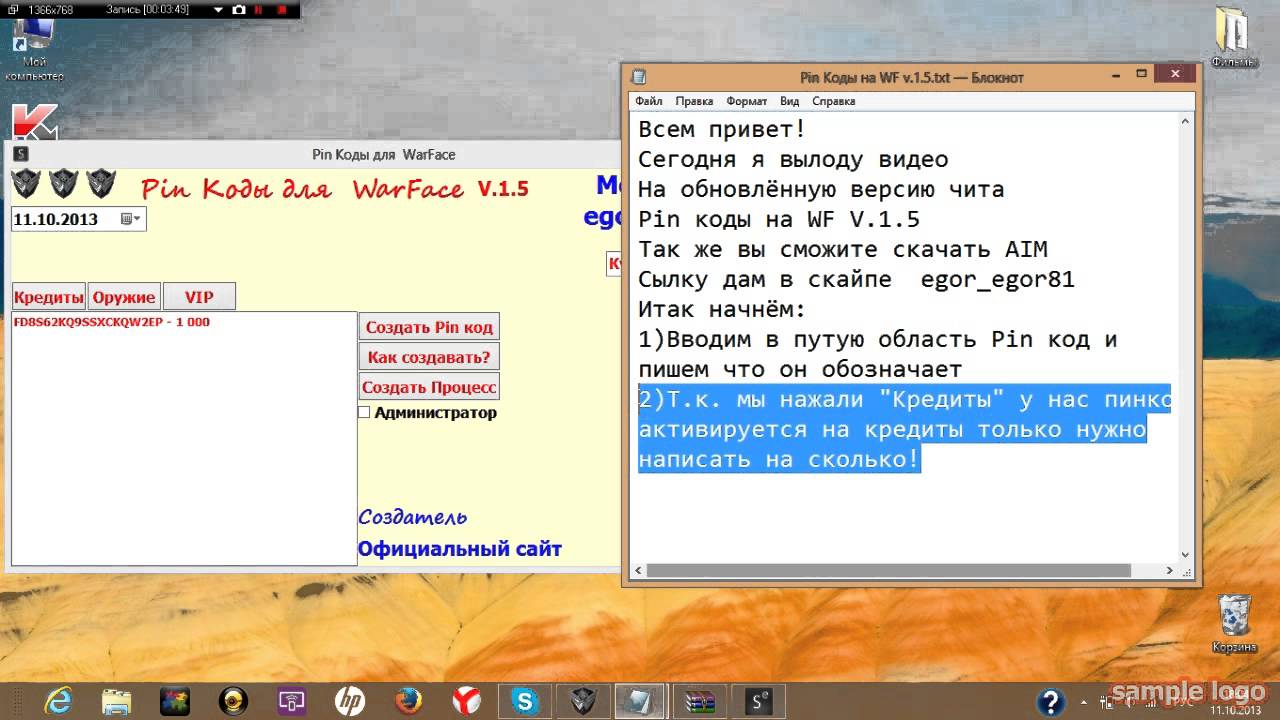Screen dimensions: 1280x720
Task: Switch to the Warface emblem taskbar app
Action: coord(582,701)
